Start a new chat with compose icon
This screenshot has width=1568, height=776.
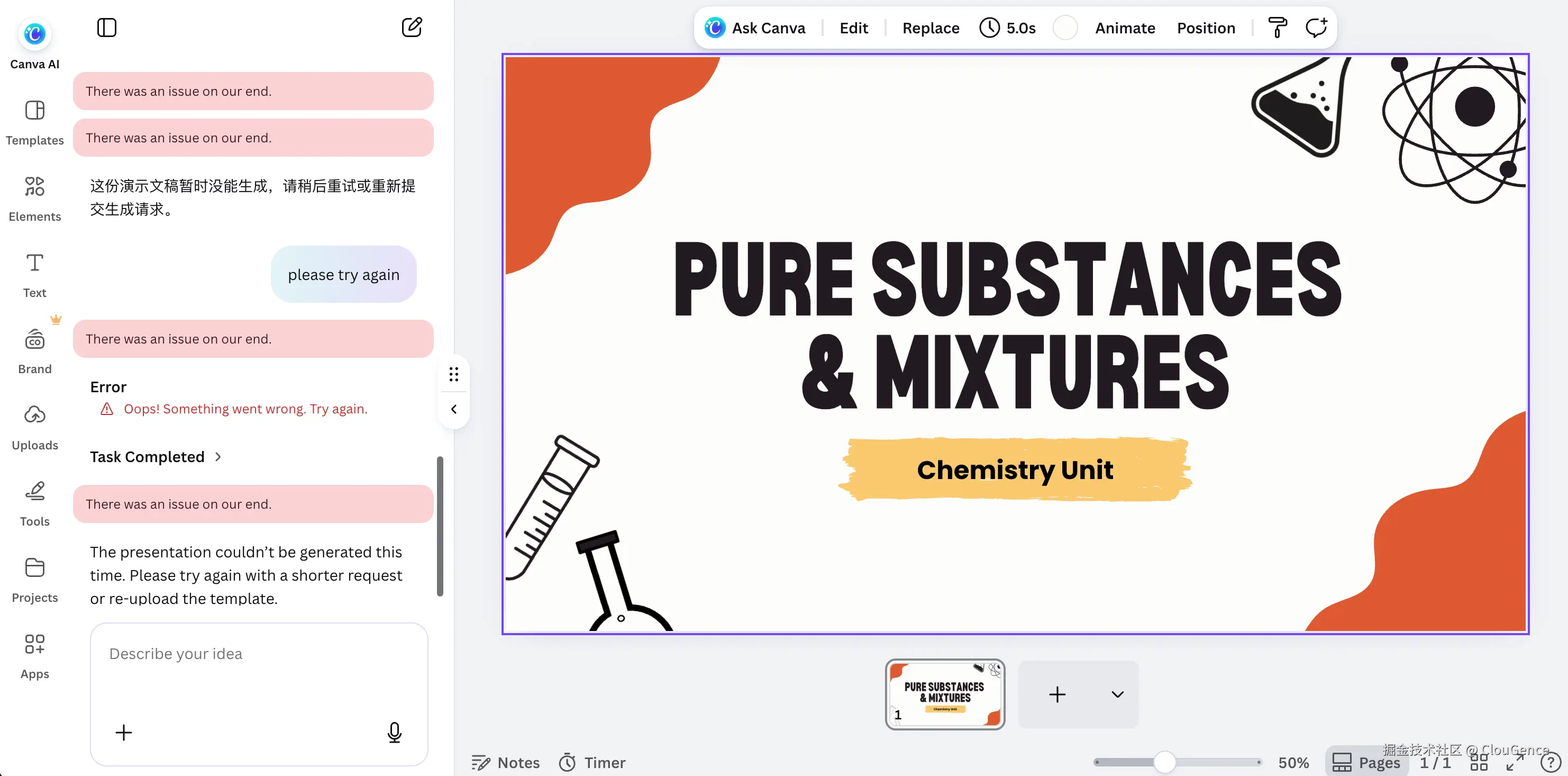(412, 28)
